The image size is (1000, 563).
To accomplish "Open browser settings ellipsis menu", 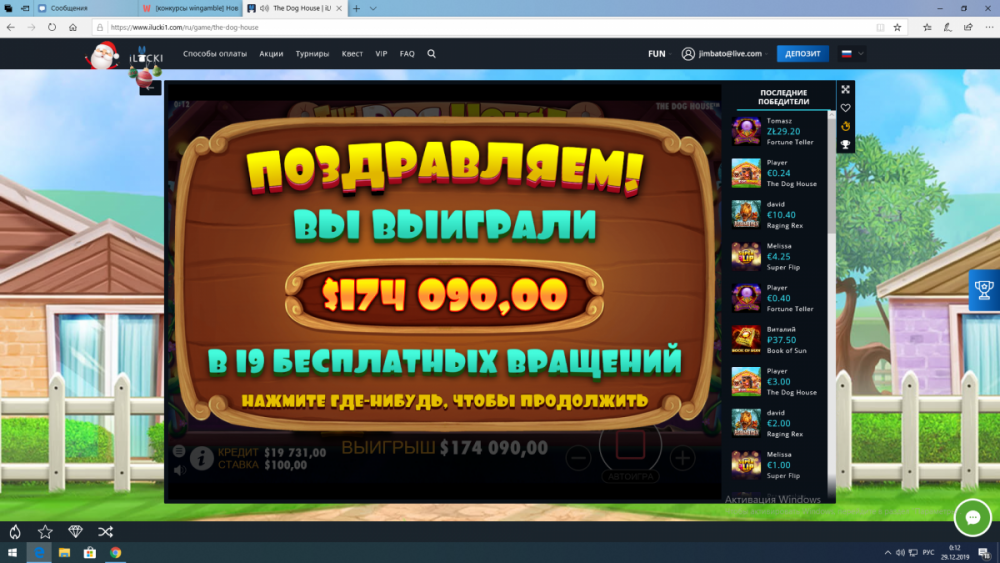I will 989,27.
